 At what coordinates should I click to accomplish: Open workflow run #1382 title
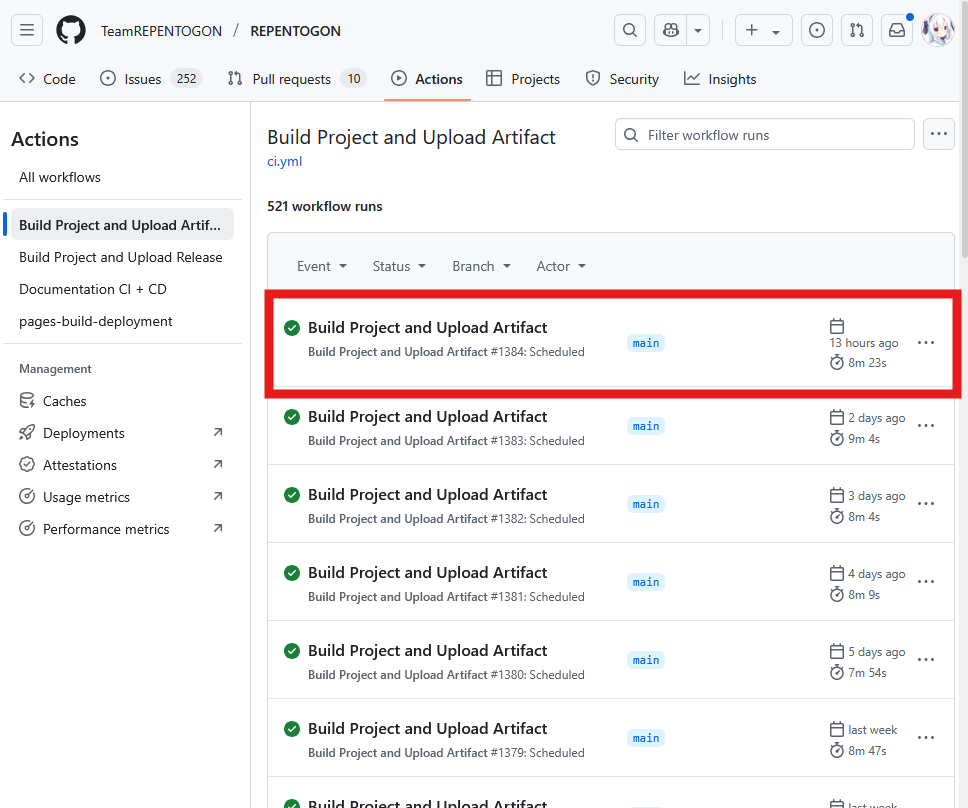point(427,494)
